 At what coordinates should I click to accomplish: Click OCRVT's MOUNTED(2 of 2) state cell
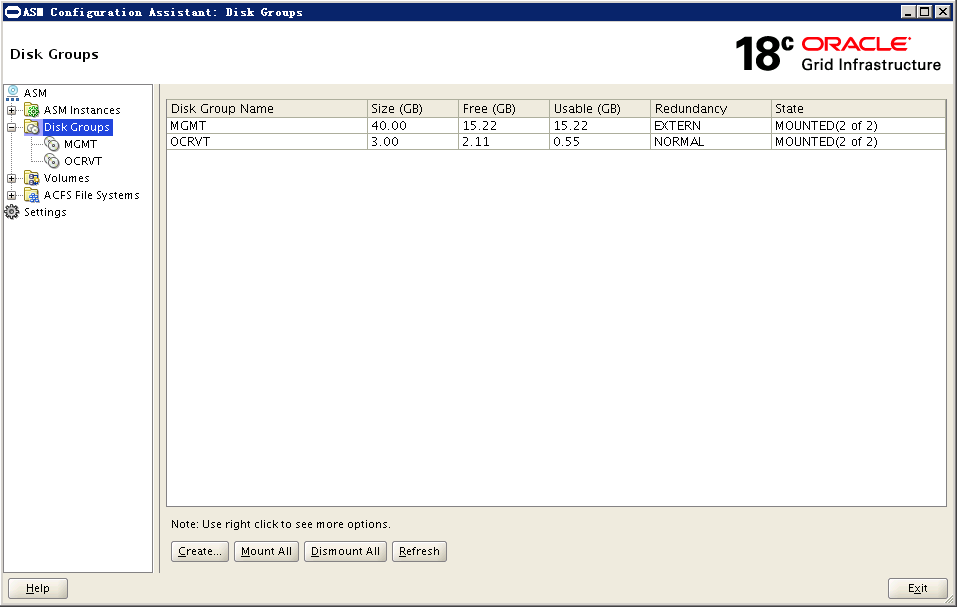point(859,142)
